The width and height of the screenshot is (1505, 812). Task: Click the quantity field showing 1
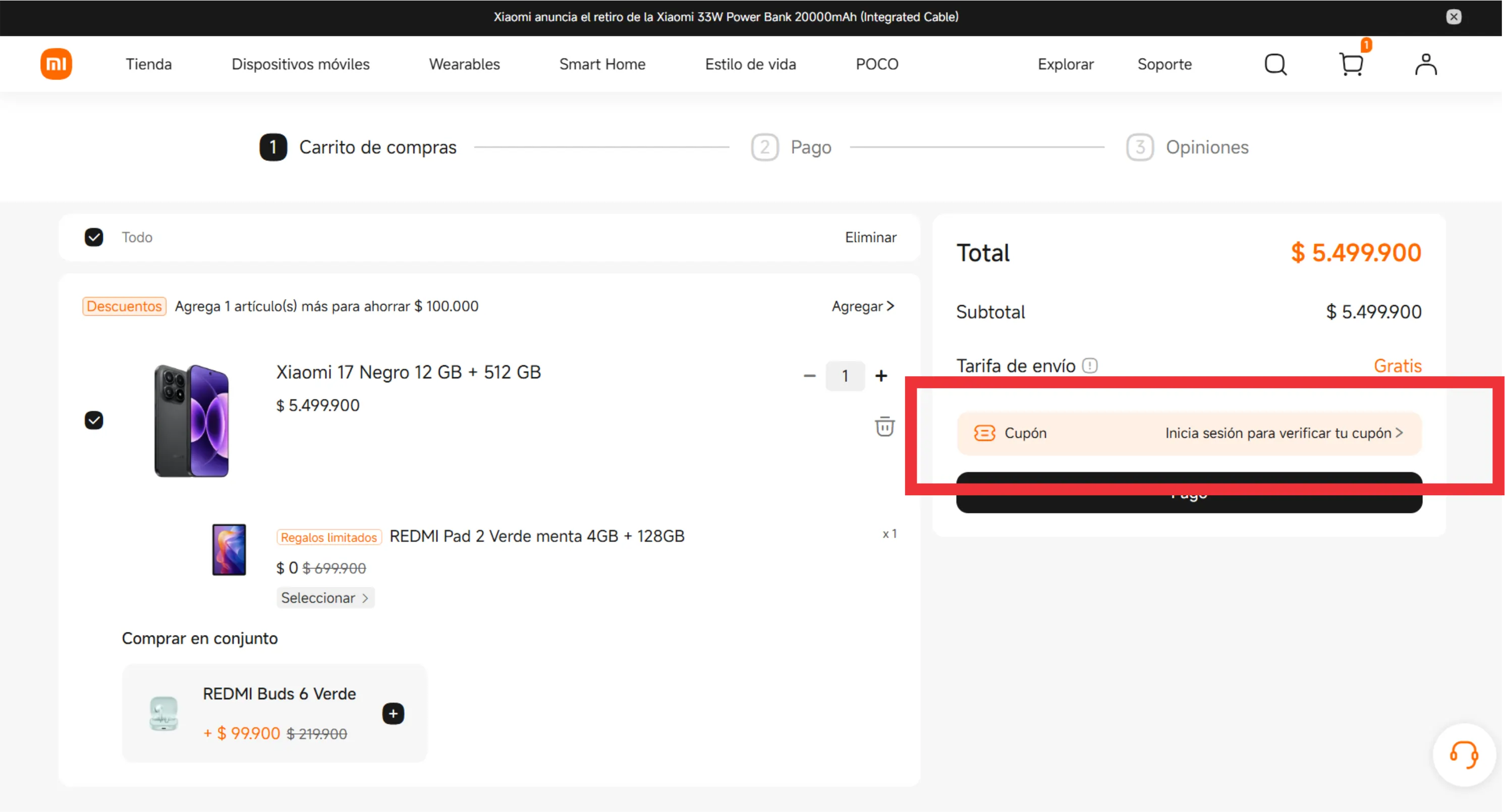click(x=845, y=376)
